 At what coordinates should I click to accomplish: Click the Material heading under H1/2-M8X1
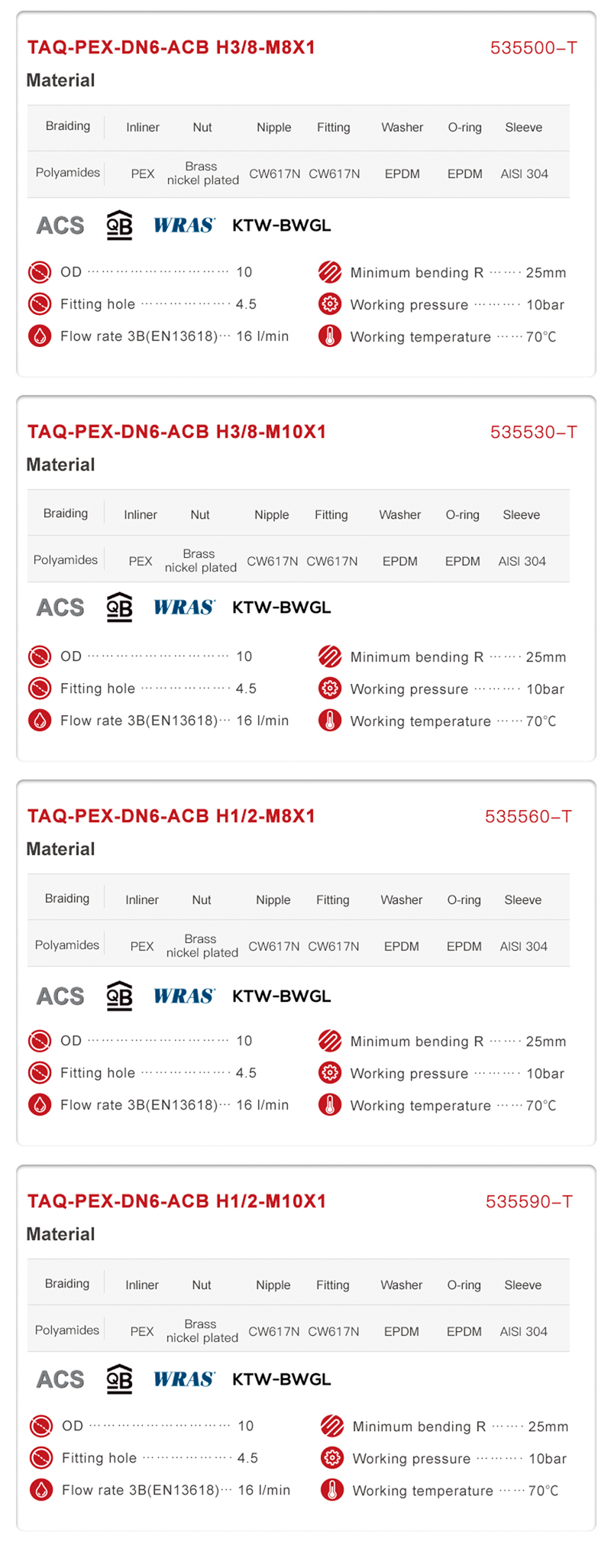60,849
